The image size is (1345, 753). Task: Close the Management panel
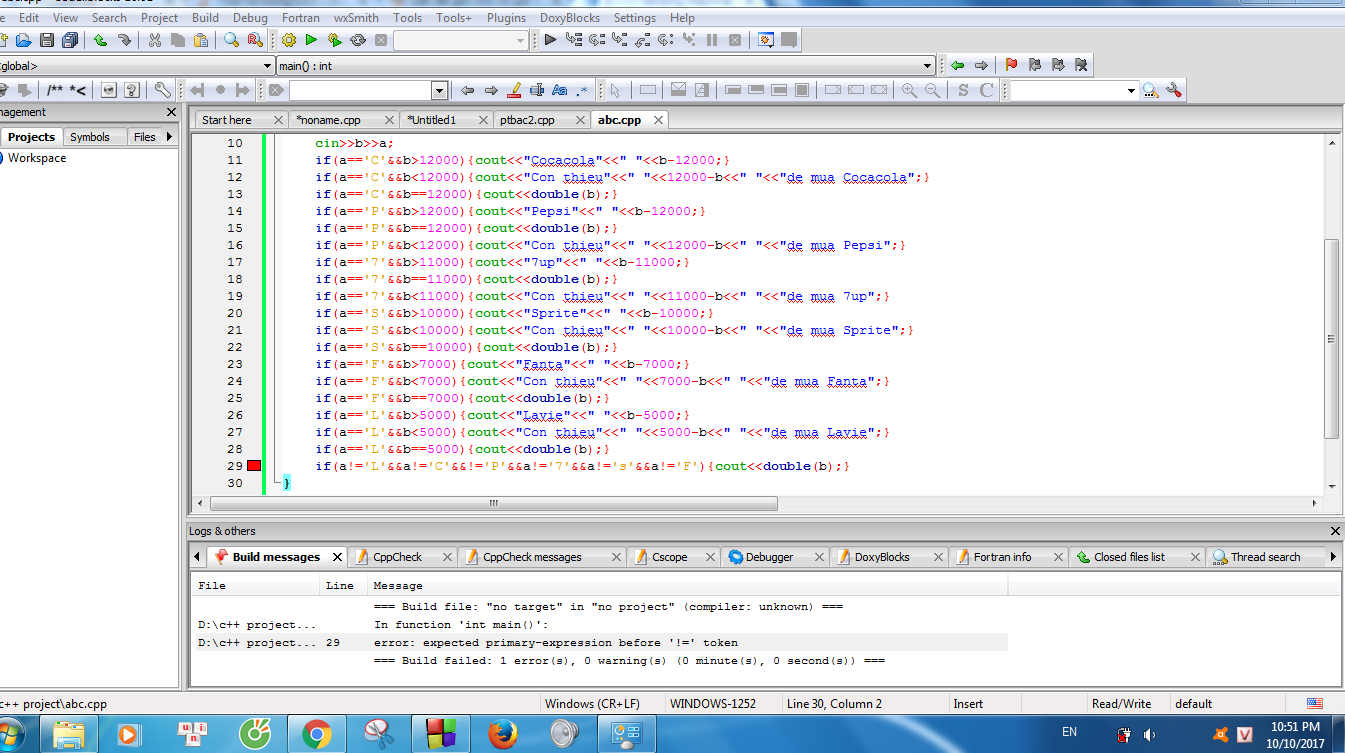pyautogui.click(x=171, y=112)
